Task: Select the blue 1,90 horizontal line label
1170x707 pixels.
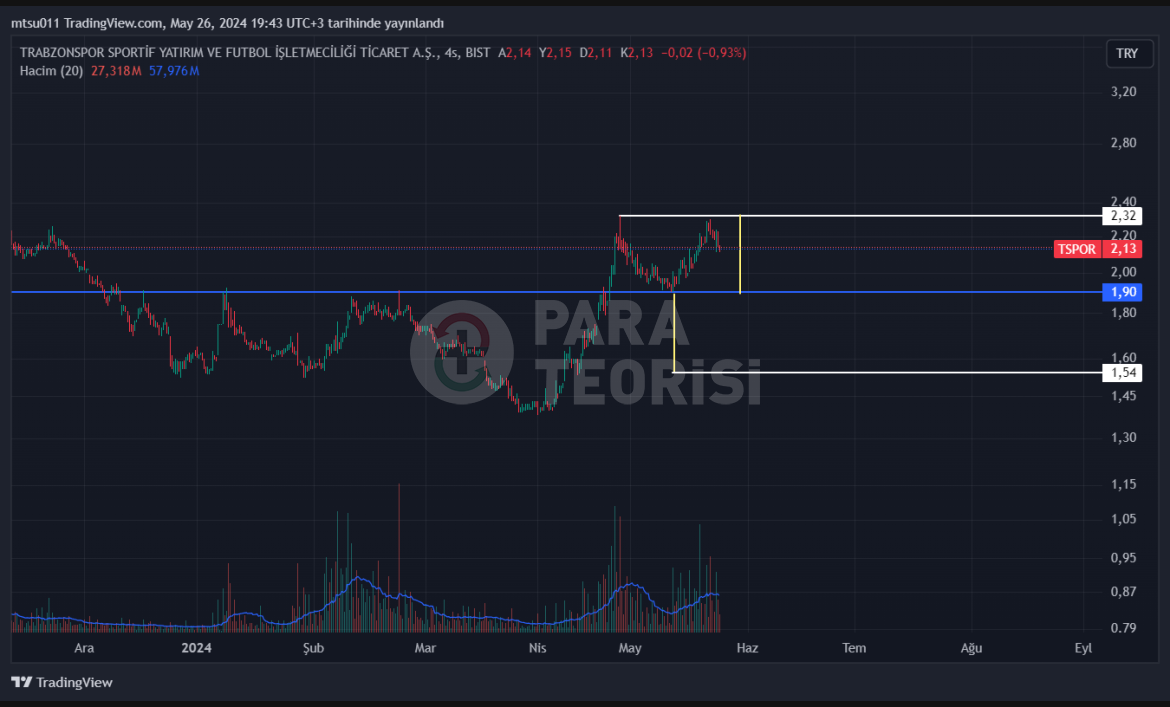Action: click(x=1122, y=292)
